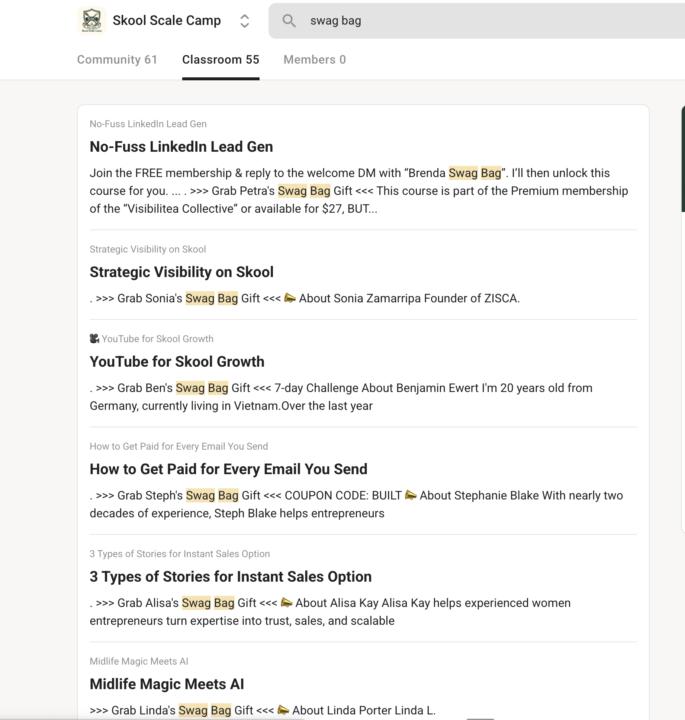The width and height of the screenshot is (685, 720).
Task: Click the Grab Alisa's Swag Bag Gift snippet
Action: click(x=330, y=612)
